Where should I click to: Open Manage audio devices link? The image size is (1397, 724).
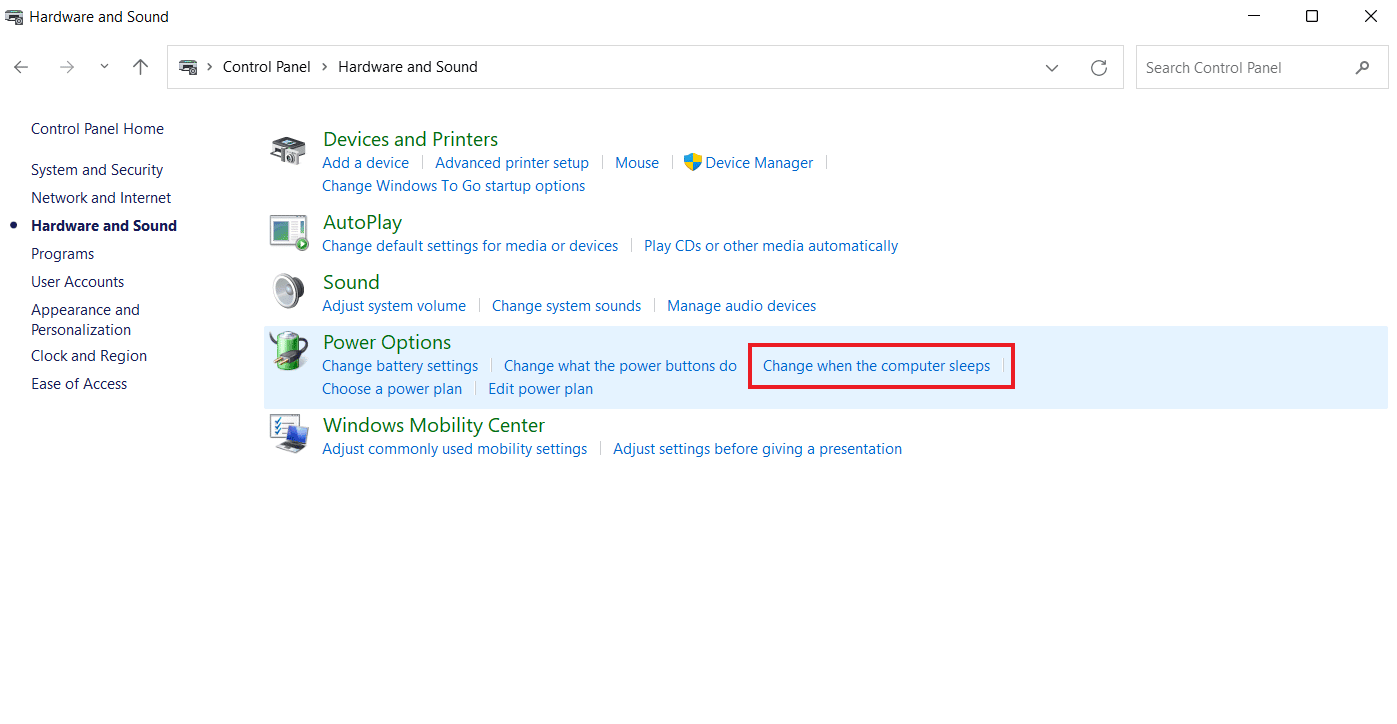point(741,306)
